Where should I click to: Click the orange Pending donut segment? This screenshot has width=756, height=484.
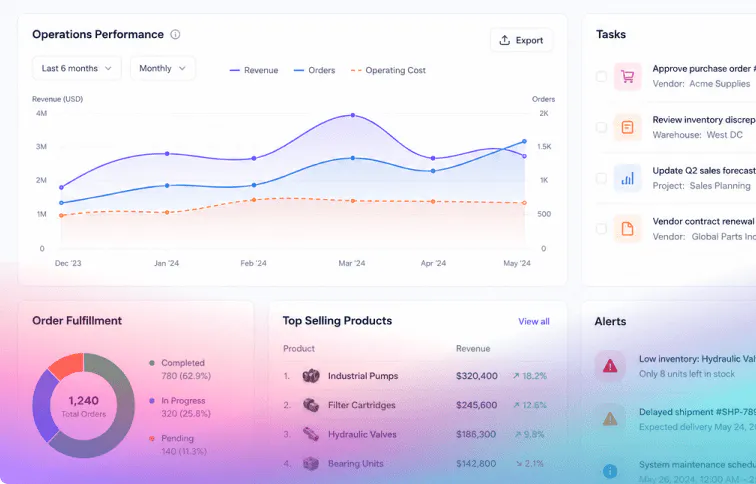point(68,365)
